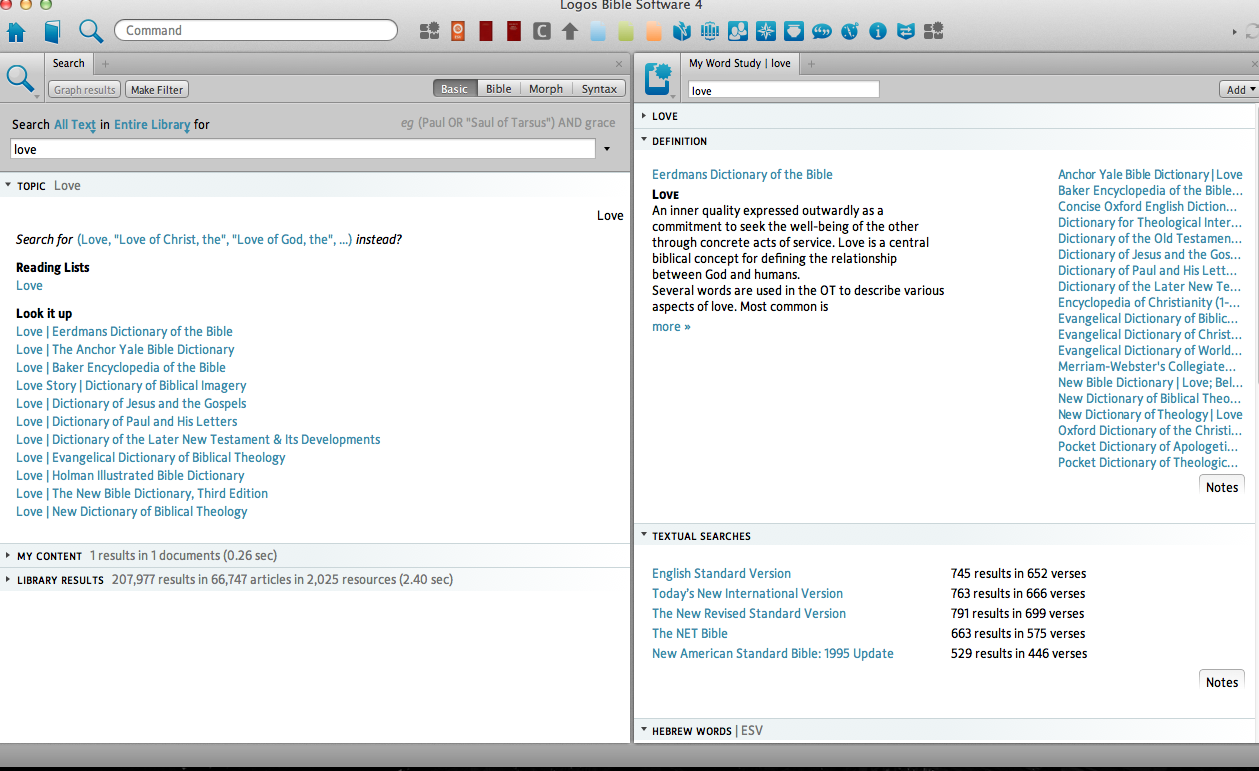Switch search mode to Morph
The width and height of the screenshot is (1259, 771).
[x=546, y=89]
